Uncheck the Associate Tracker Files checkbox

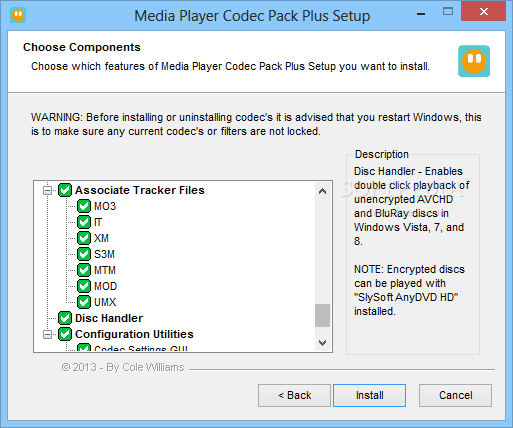pyautogui.click(x=65, y=190)
